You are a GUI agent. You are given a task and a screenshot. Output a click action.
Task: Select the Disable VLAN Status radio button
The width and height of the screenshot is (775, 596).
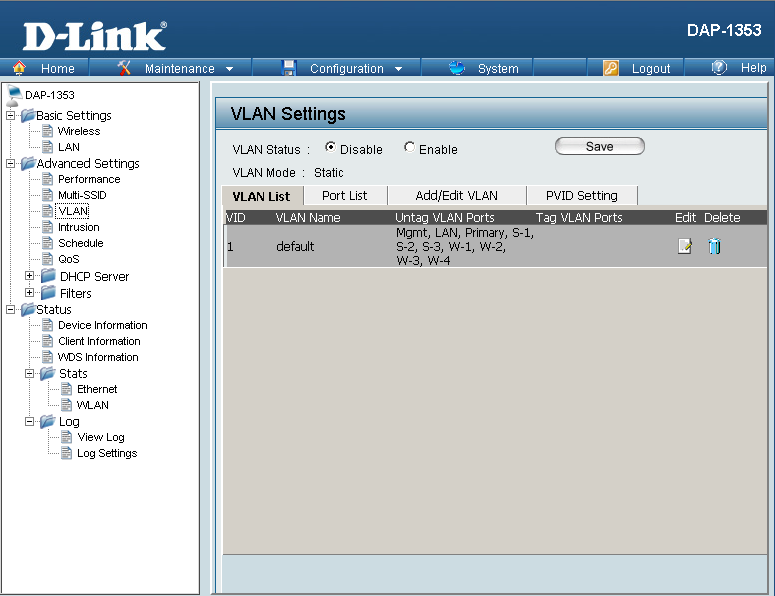(330, 147)
